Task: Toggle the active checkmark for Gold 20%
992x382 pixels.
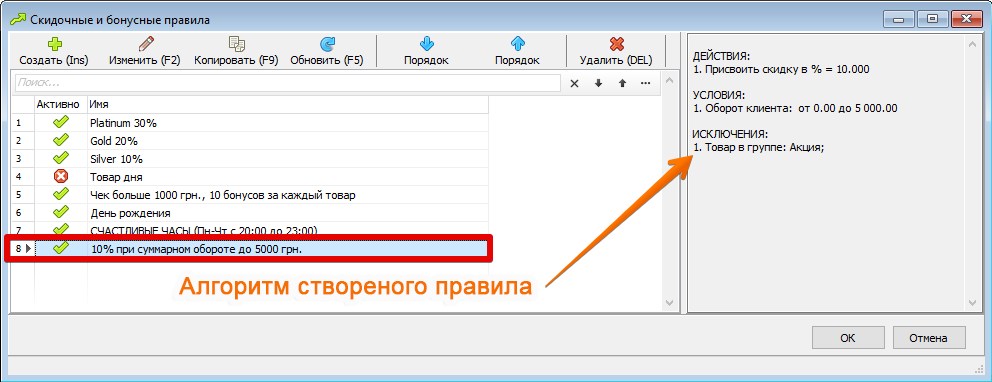Action: pos(61,140)
